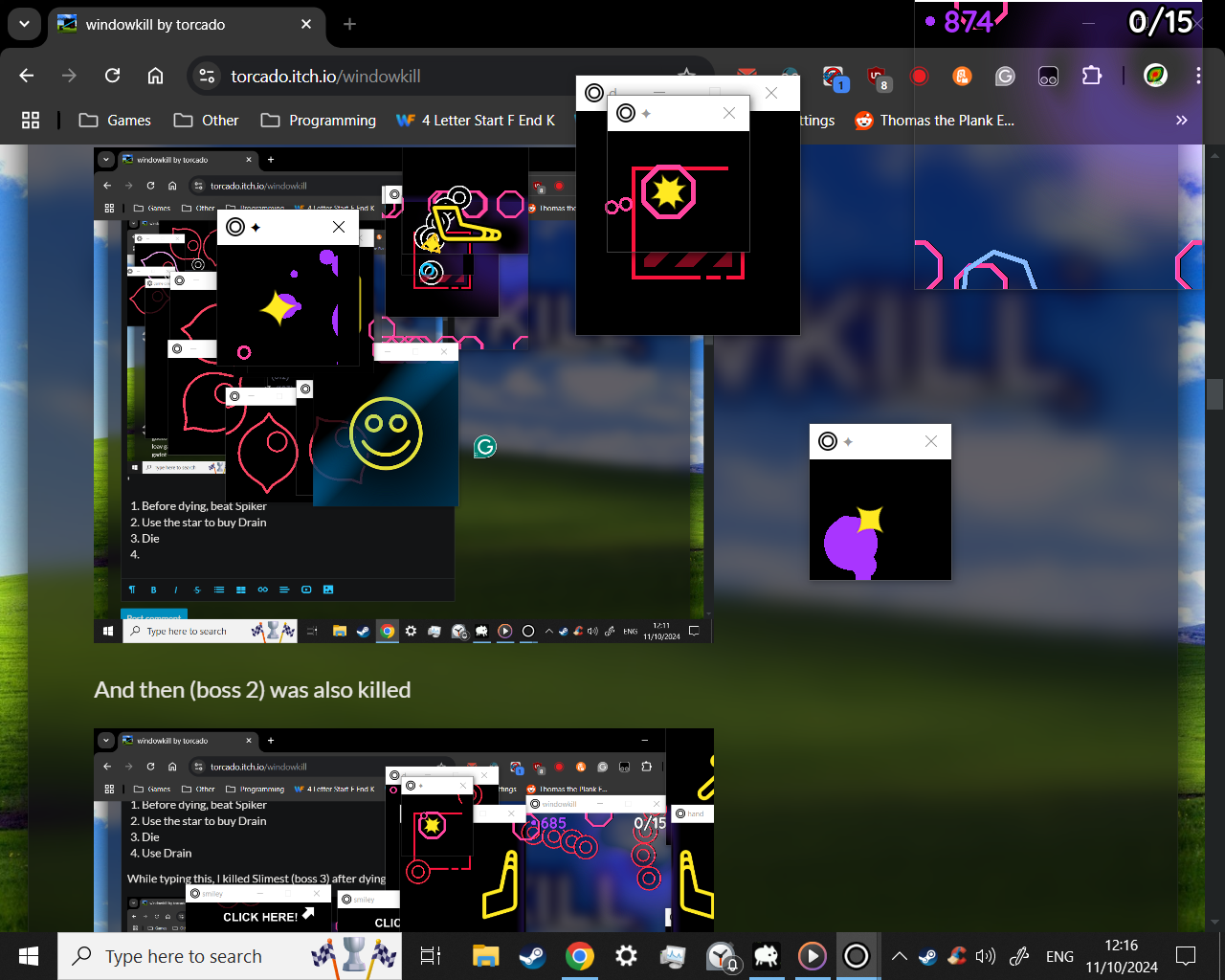Open the volume control in system tray
Image resolution: width=1225 pixels, height=980 pixels.
(x=985, y=956)
